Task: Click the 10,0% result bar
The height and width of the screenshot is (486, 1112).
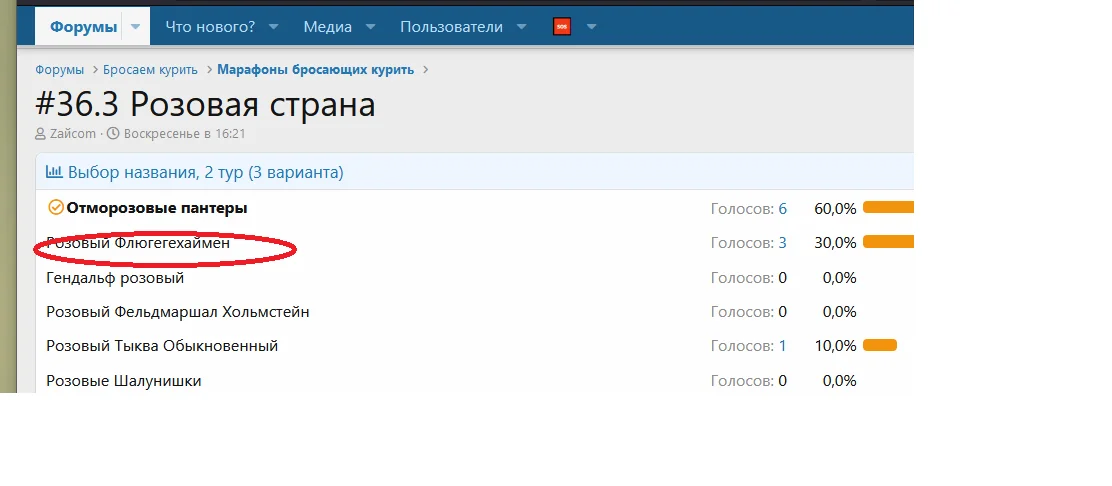Action: point(880,346)
